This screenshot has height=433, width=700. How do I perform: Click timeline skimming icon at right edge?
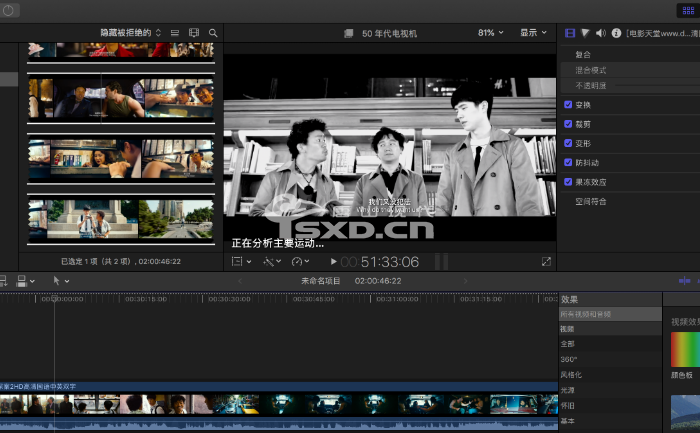point(684,281)
